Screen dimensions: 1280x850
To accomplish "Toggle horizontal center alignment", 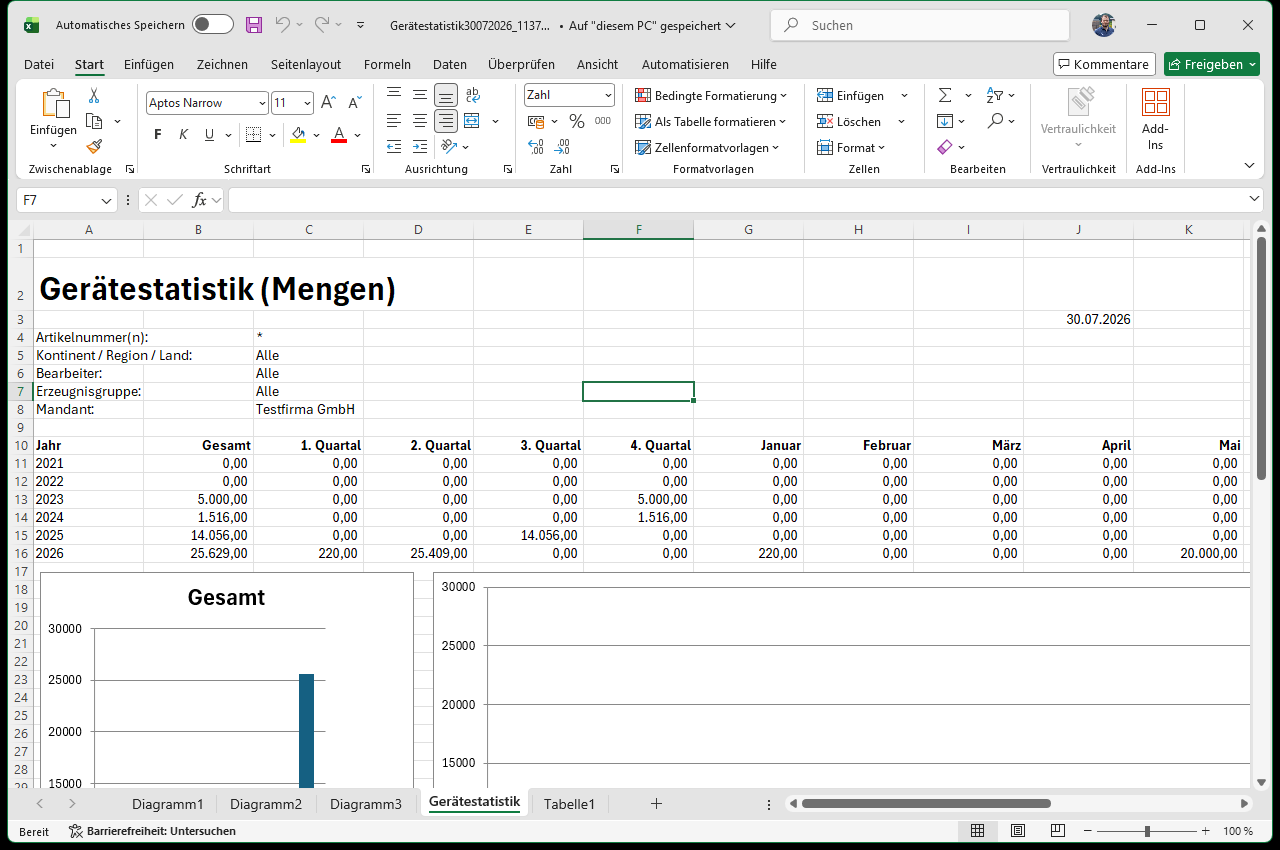I will coord(420,121).
